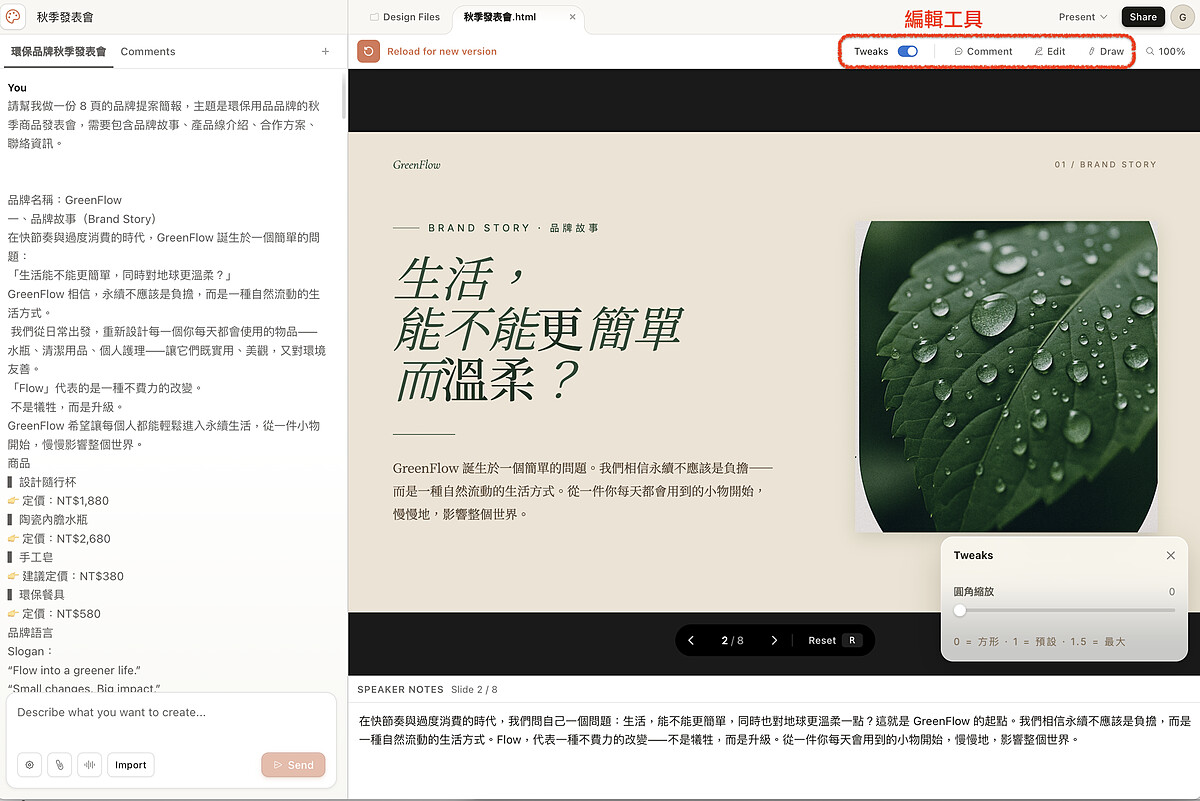Toggle the Tweaks switch off
Viewport: 1200px width, 801px height.
[x=908, y=51]
